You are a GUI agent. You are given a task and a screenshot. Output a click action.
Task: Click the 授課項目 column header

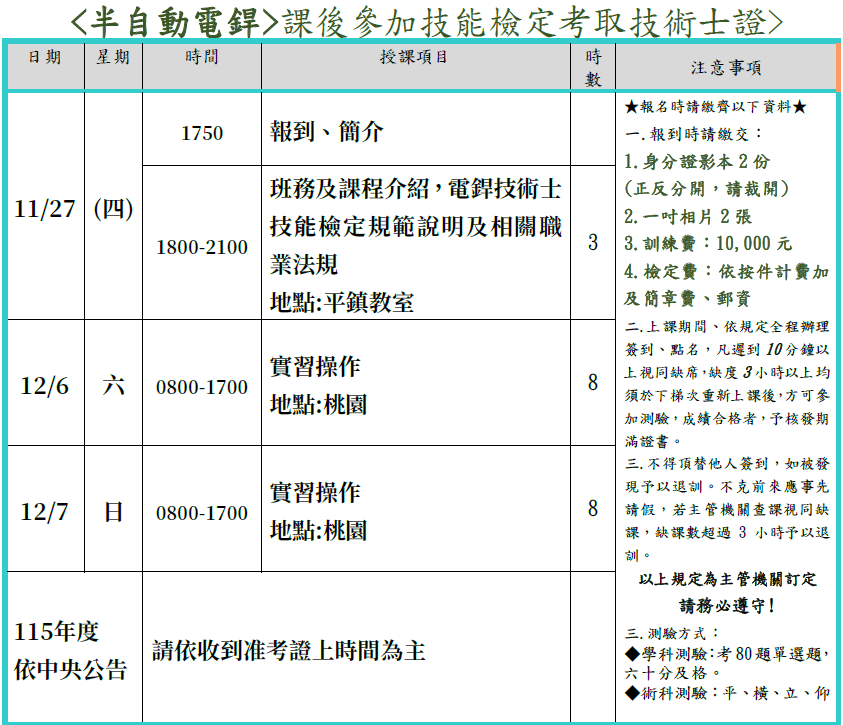(x=415, y=58)
